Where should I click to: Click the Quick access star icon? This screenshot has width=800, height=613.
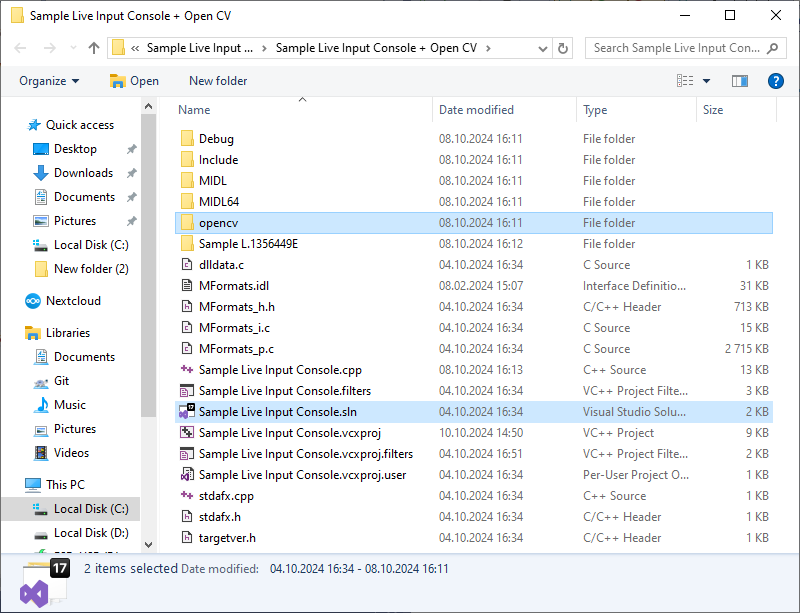34,125
